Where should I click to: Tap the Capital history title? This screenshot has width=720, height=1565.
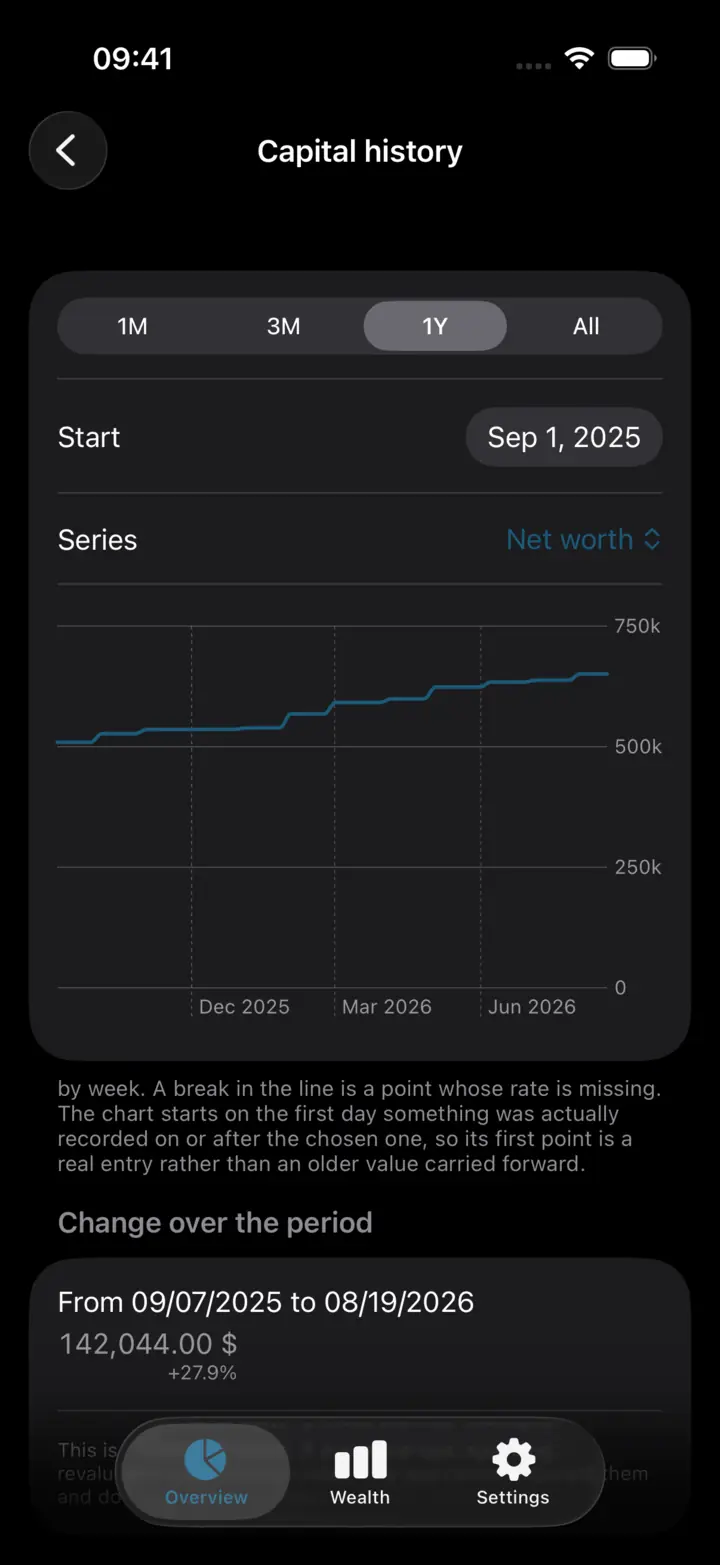[x=360, y=151]
